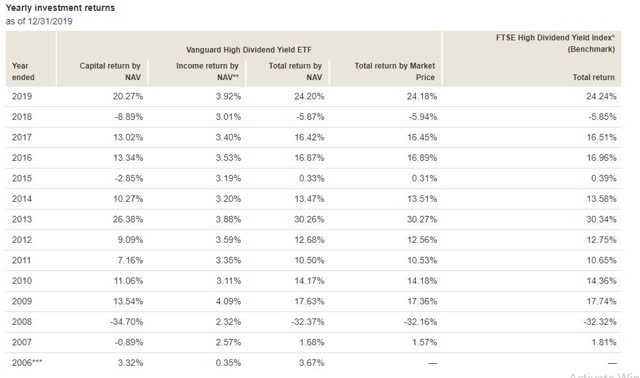Click the 'Total return by Market Price' header
Image resolution: width=640 pixels, height=378 pixels.
[x=395, y=71]
